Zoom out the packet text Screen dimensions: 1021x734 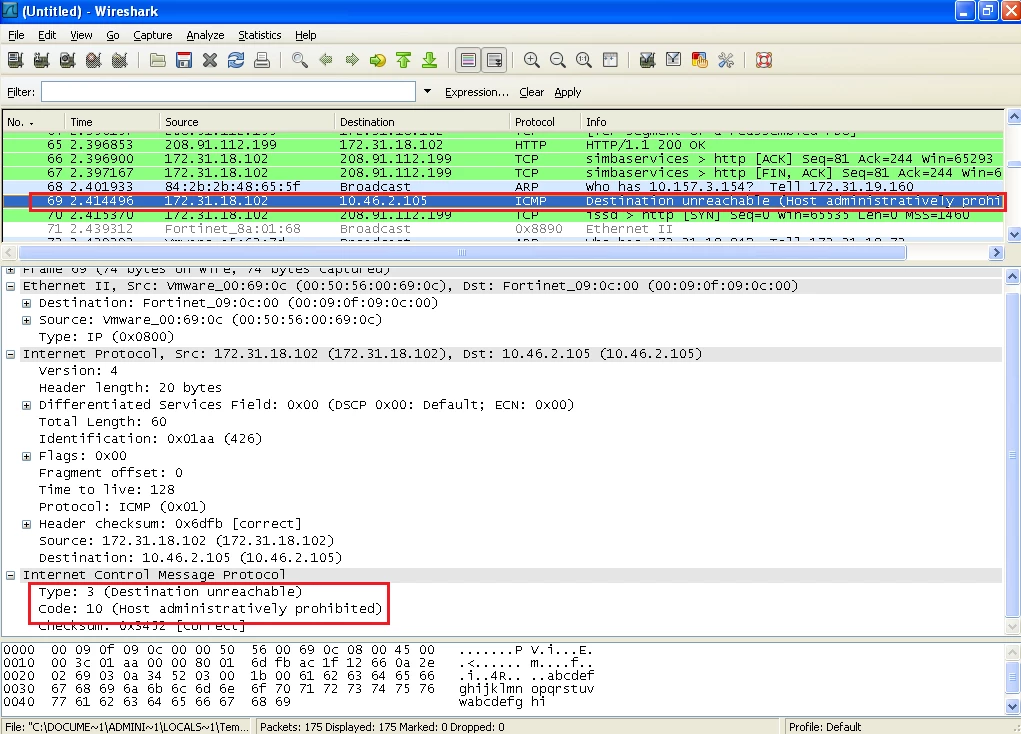pos(557,61)
